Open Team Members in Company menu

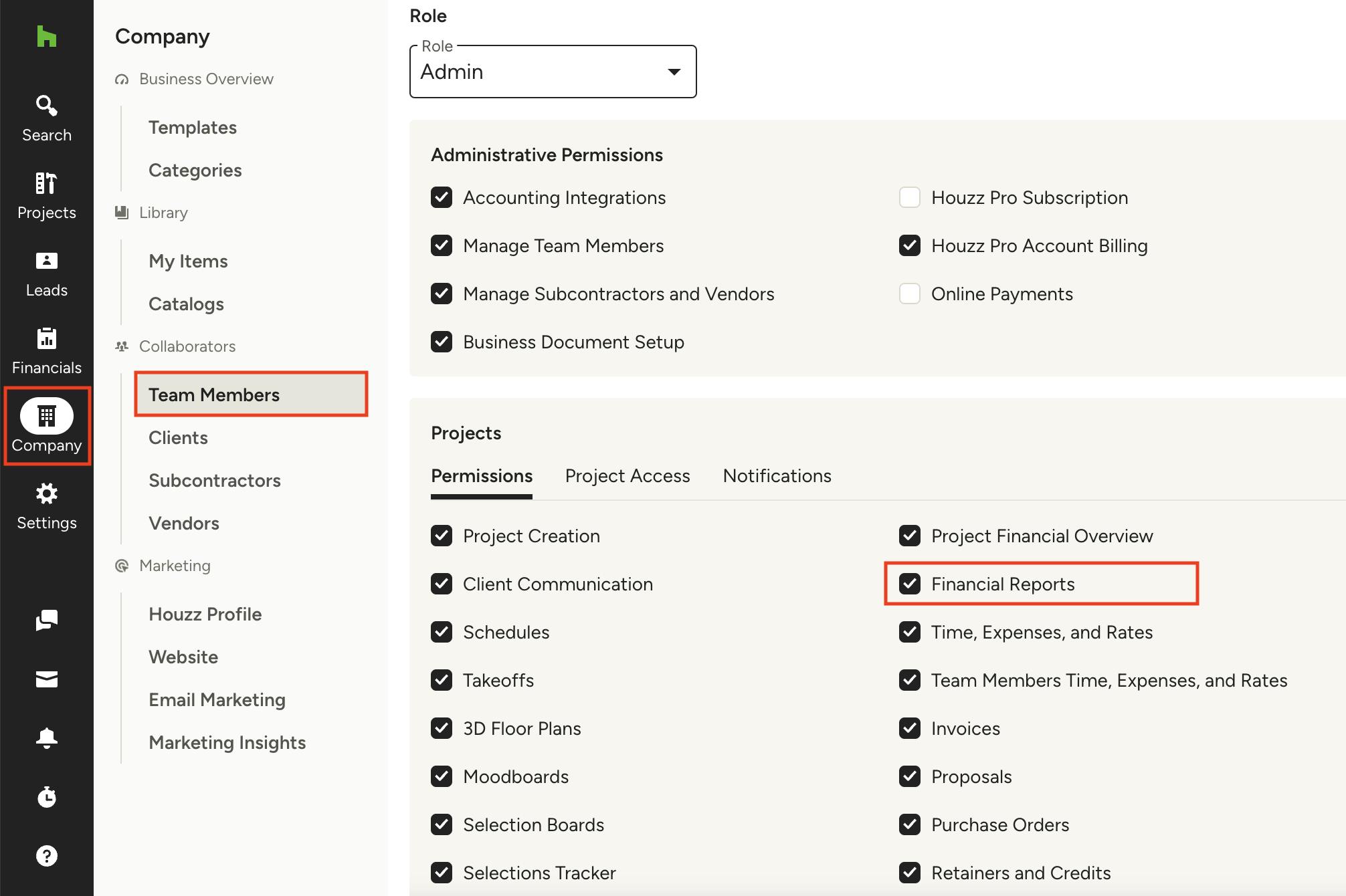[x=251, y=395]
